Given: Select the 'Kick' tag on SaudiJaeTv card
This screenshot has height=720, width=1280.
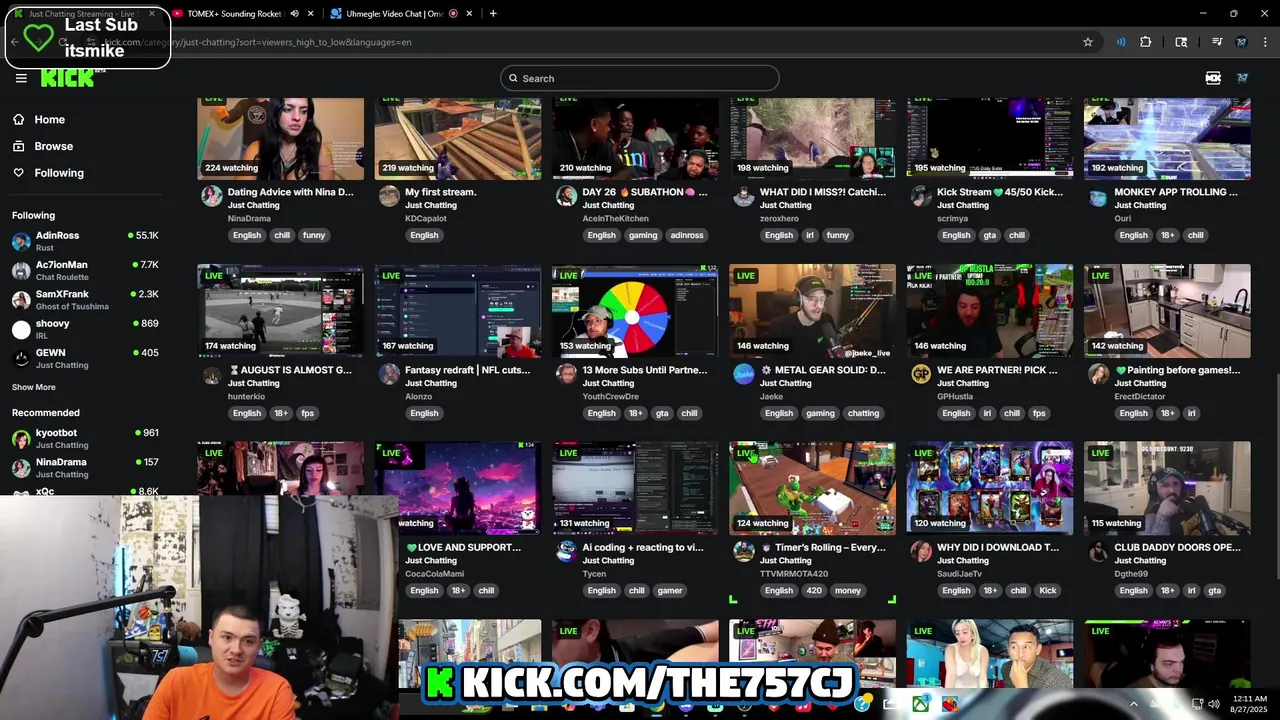Looking at the screenshot, I should click(x=1047, y=590).
